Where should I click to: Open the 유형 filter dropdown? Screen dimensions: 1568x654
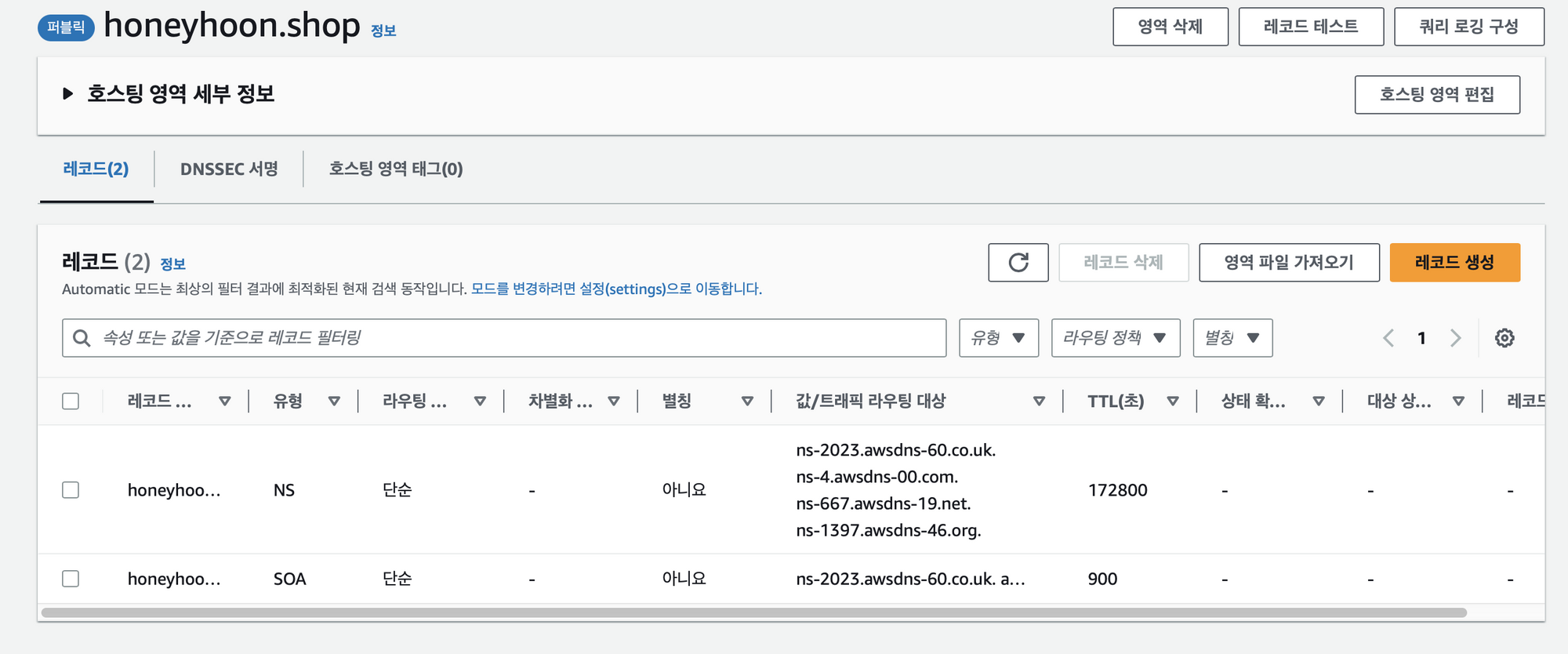999,338
